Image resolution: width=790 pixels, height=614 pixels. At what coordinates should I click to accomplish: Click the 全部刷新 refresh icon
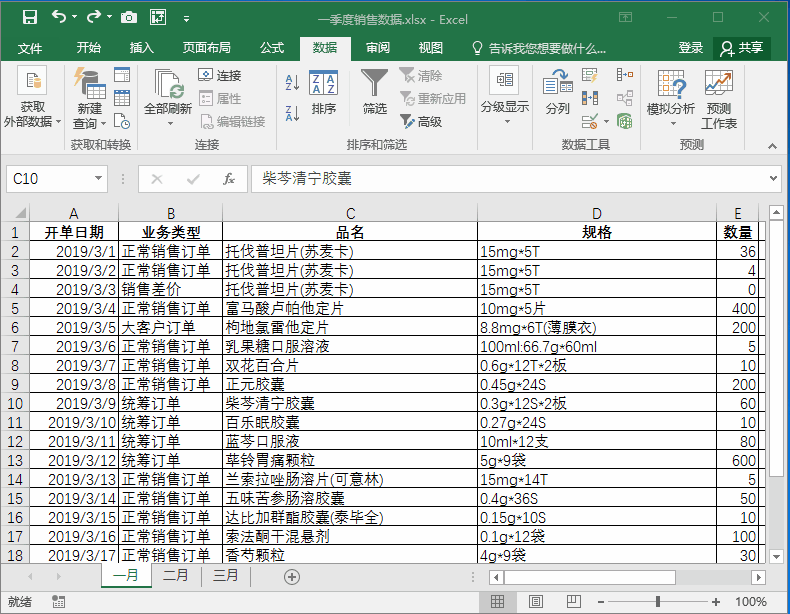168,85
